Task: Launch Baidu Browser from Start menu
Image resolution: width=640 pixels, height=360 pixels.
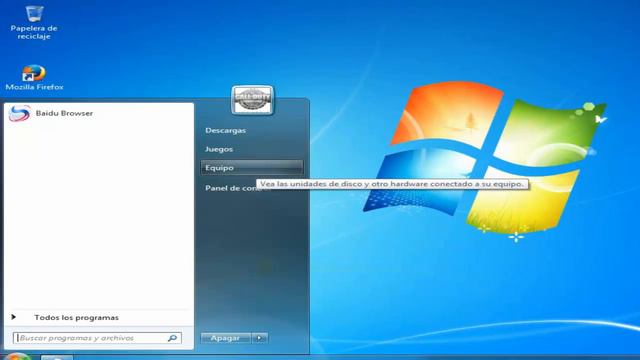Action: click(98, 113)
